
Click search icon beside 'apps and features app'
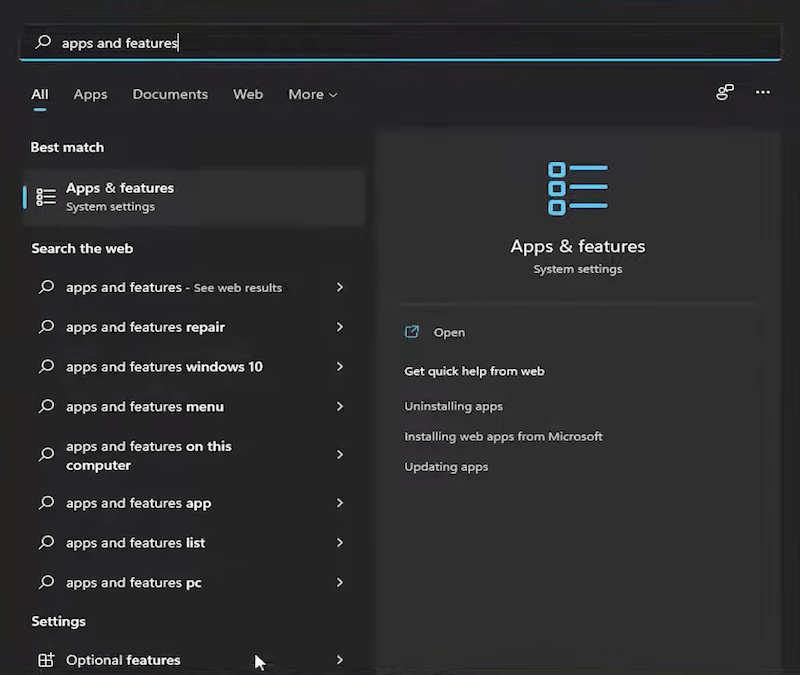click(46, 503)
